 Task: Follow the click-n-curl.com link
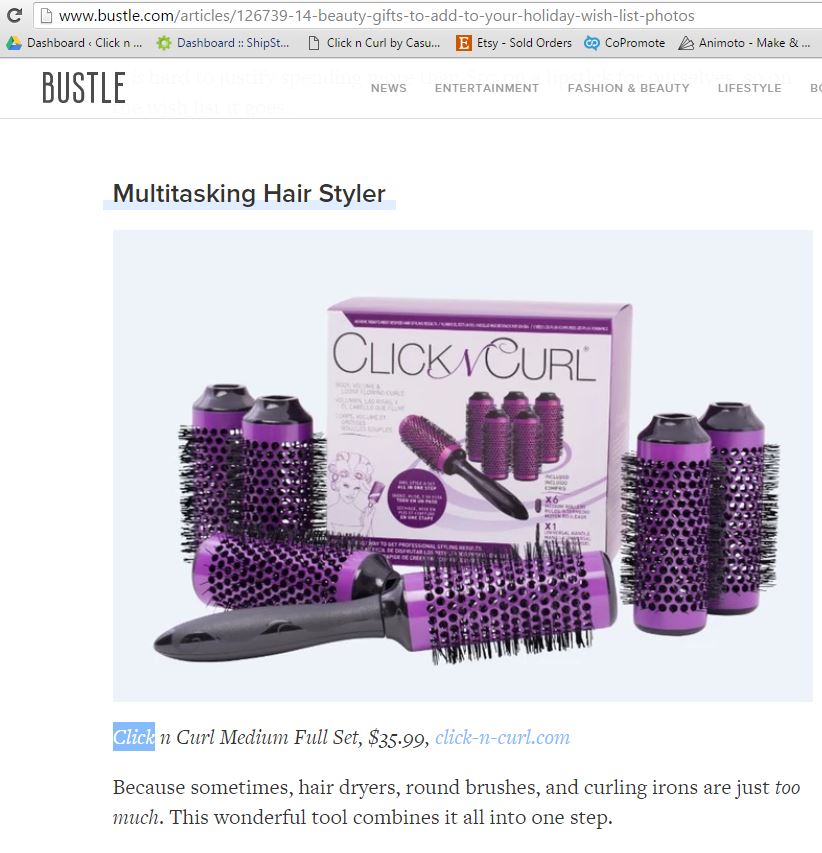(502, 737)
